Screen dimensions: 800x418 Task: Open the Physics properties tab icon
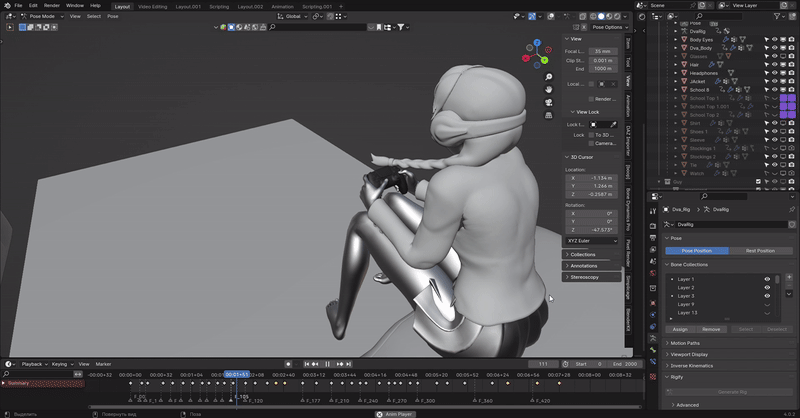pyautogui.click(x=653, y=314)
